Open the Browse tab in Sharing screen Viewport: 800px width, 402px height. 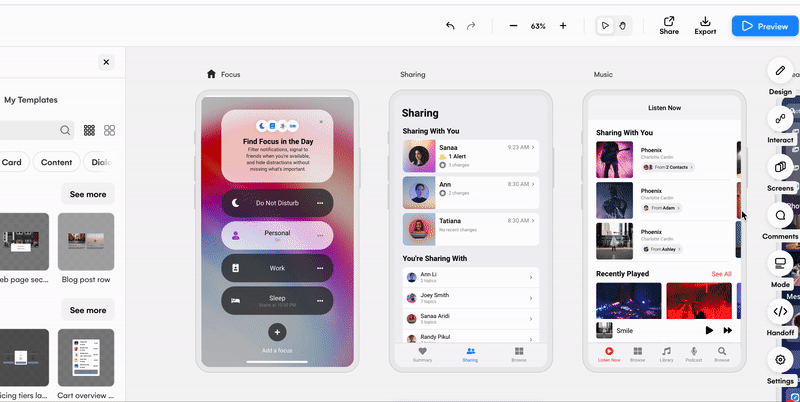pyautogui.click(x=519, y=354)
